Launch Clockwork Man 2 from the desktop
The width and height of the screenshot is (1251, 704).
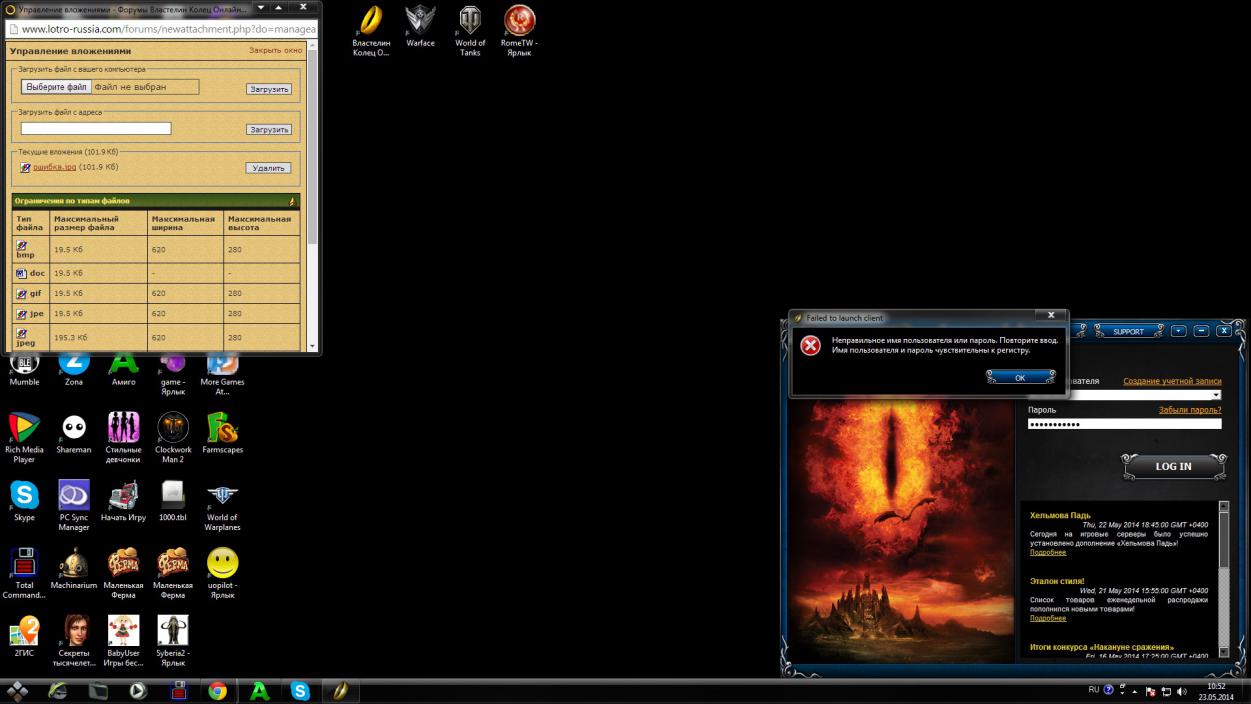coord(173,438)
